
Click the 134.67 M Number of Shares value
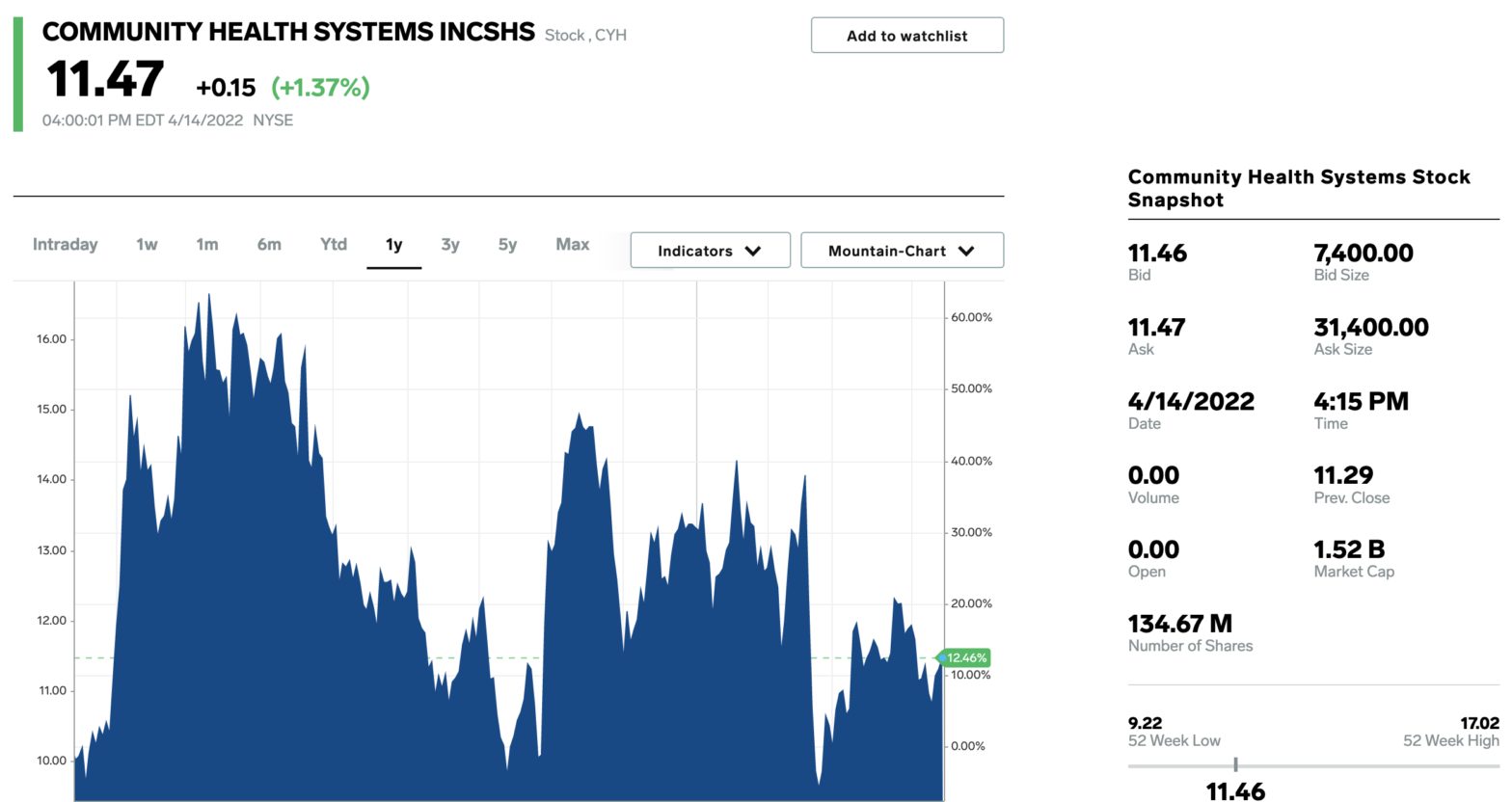pyautogui.click(x=1180, y=625)
